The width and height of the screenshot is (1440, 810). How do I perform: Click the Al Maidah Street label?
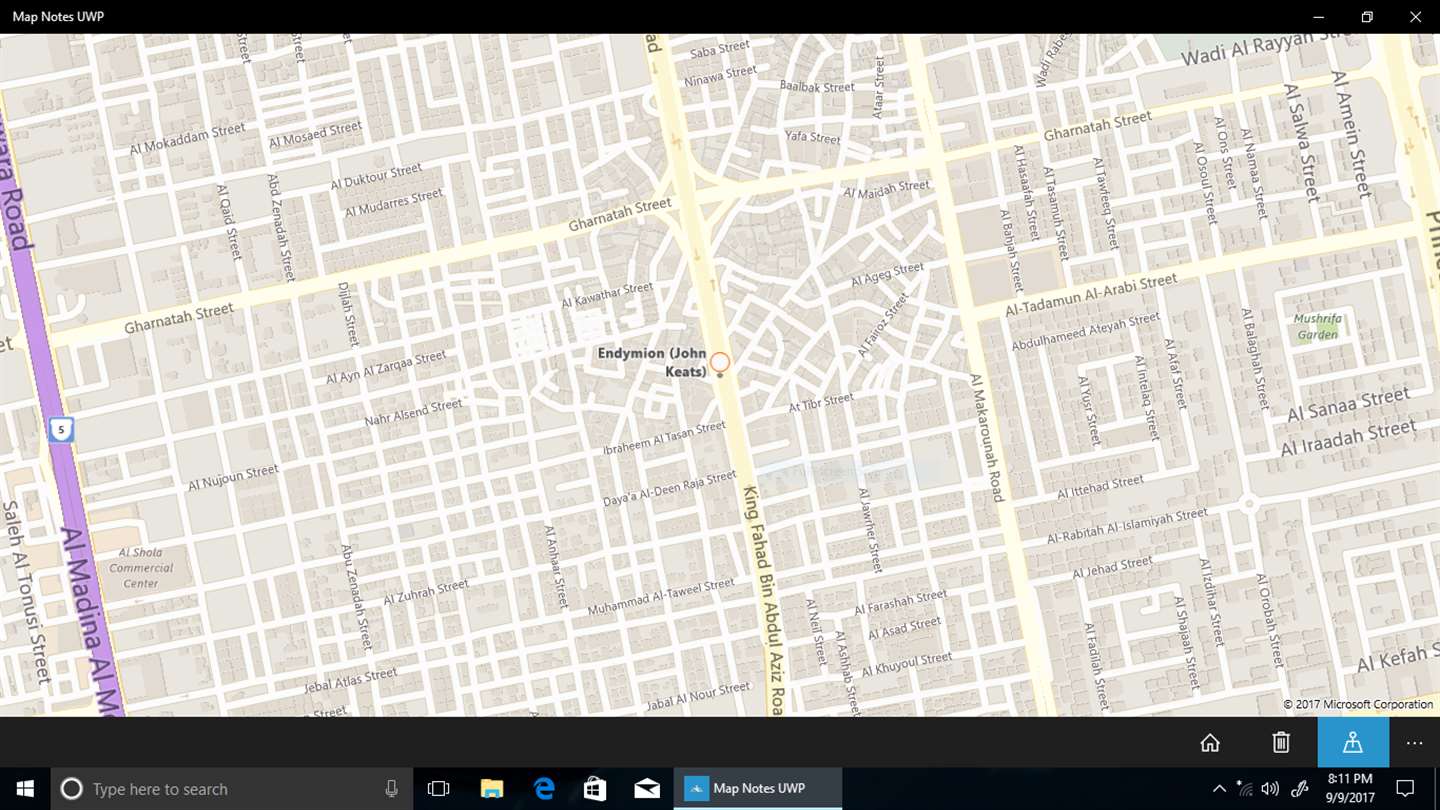[887, 189]
